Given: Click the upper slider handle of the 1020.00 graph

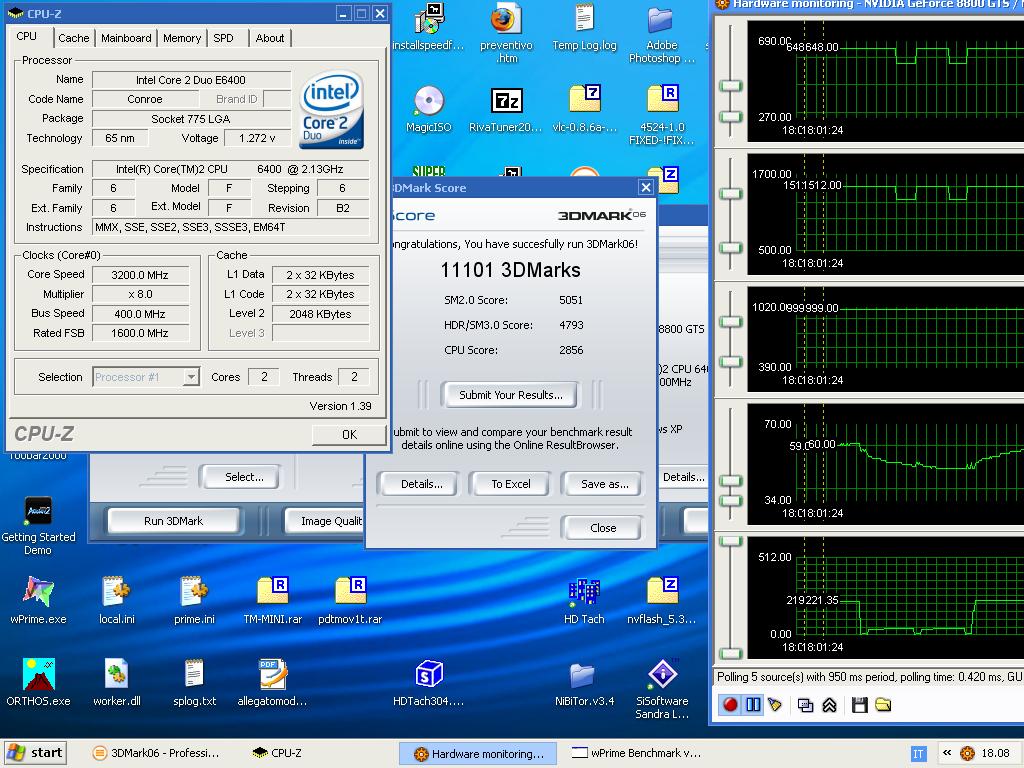Looking at the screenshot, I should pyautogui.click(x=731, y=321).
